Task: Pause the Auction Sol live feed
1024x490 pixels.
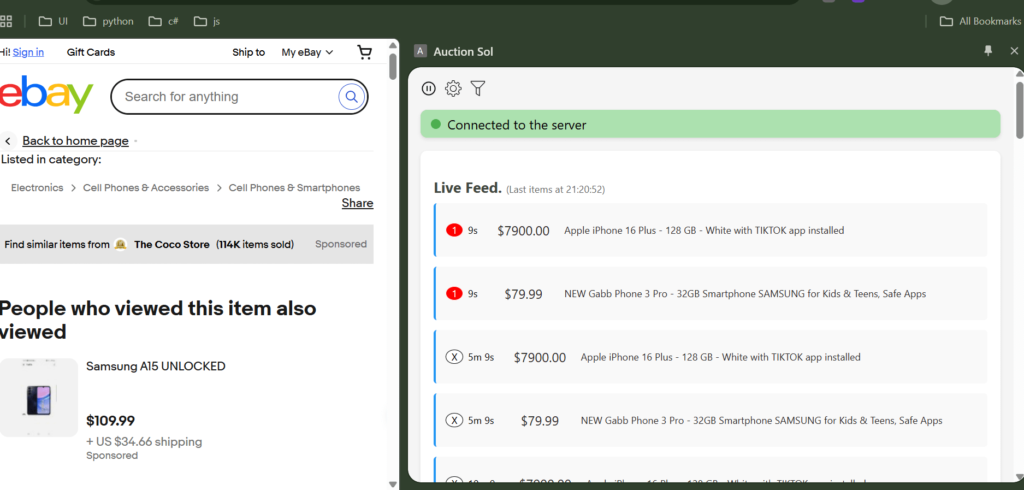Action: pyautogui.click(x=428, y=88)
